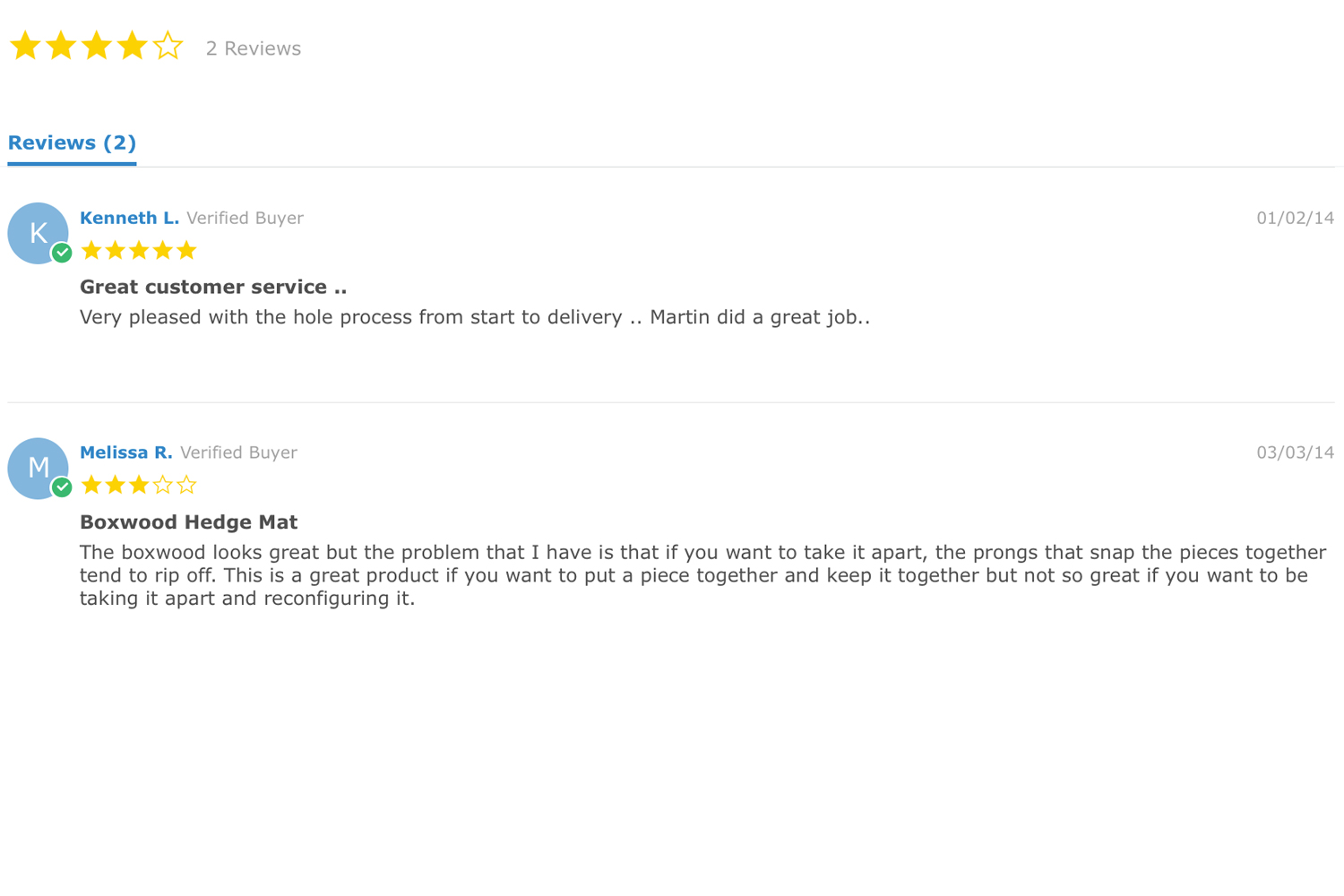Viewport: 1344px width, 896px height.
Task: Click green verified checkmark on Kenneth's avatar
Action: [62, 253]
